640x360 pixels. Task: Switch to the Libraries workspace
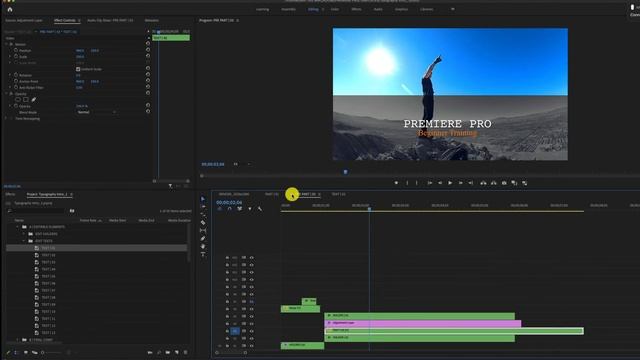point(427,9)
